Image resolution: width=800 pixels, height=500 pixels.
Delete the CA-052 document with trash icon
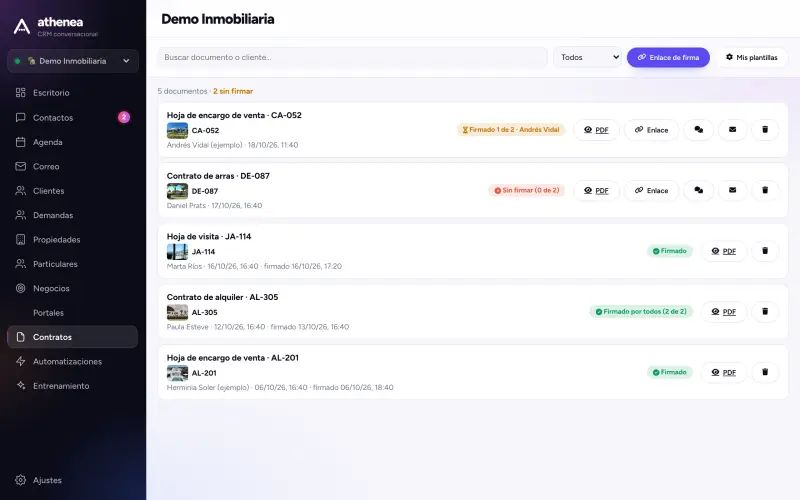point(764,130)
